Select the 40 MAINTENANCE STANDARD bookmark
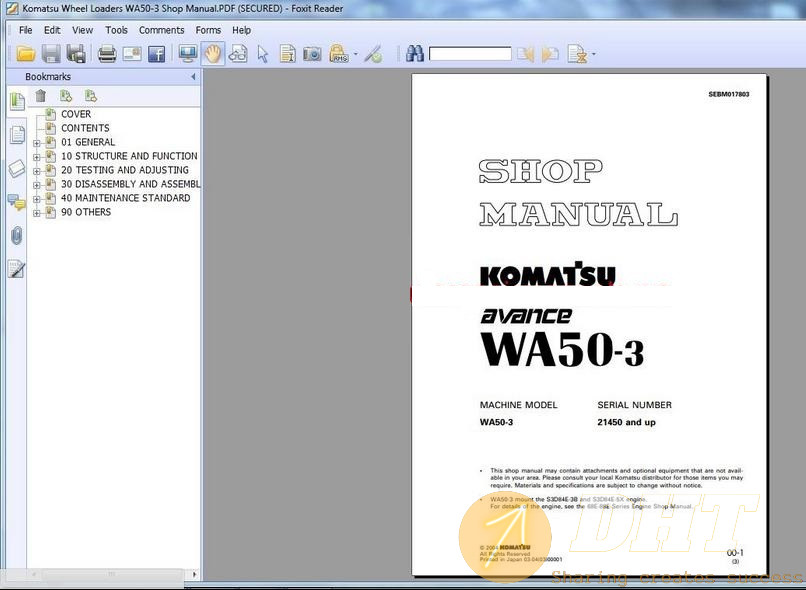Screen dimensions: 806x590 (125, 198)
